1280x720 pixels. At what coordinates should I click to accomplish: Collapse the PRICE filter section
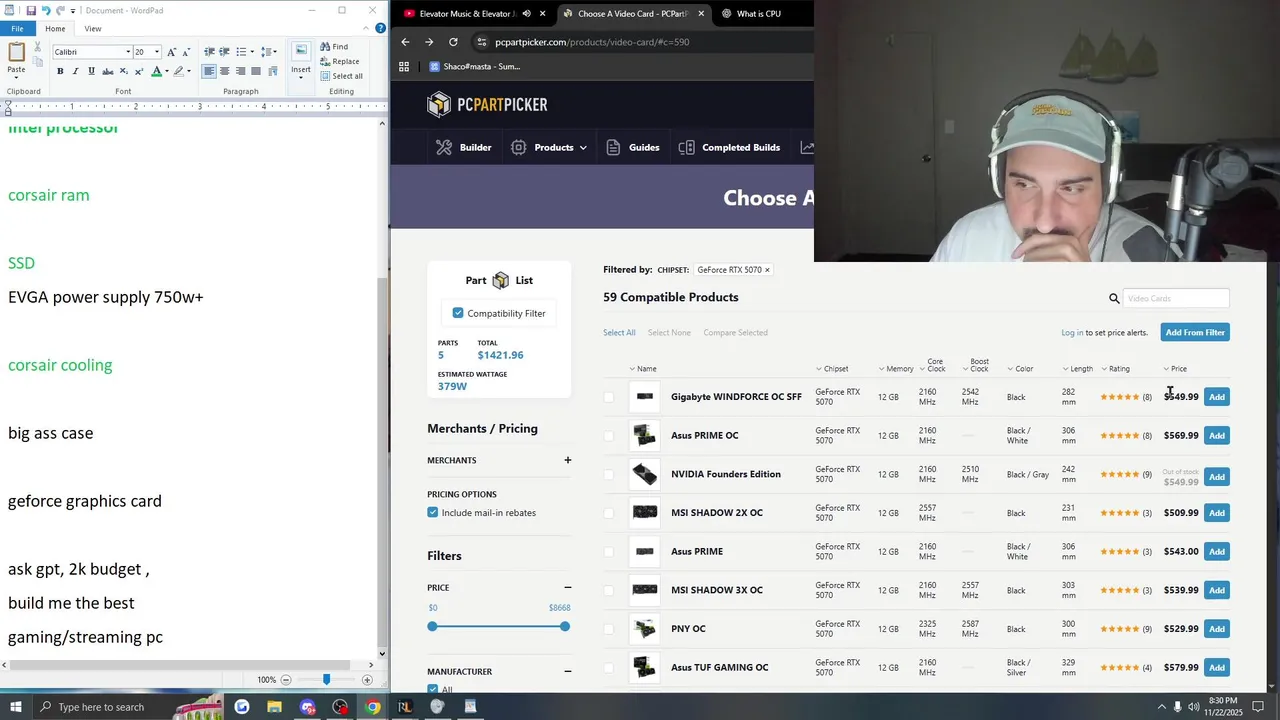567,587
